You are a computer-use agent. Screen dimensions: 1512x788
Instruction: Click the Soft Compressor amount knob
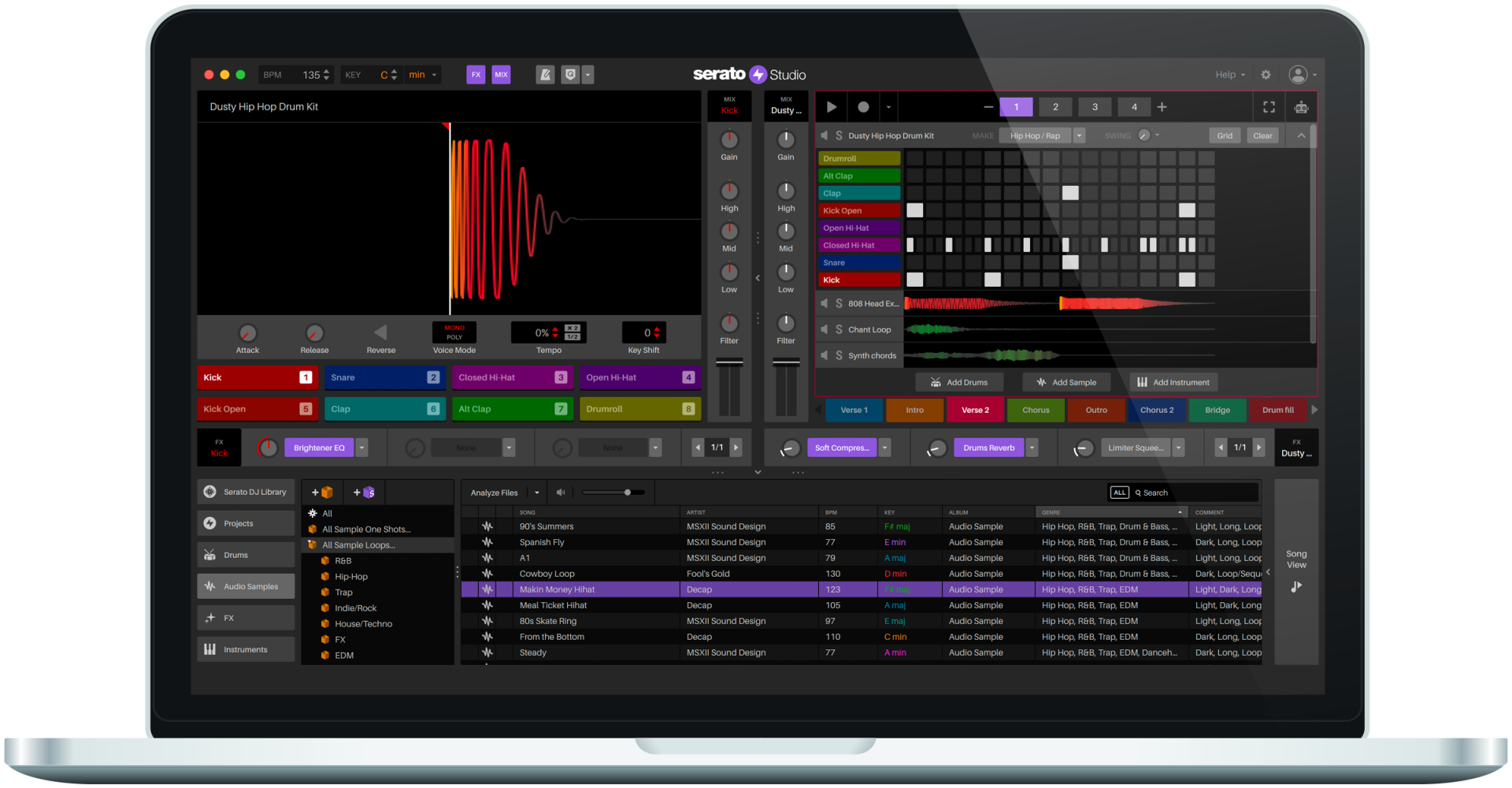coord(790,448)
